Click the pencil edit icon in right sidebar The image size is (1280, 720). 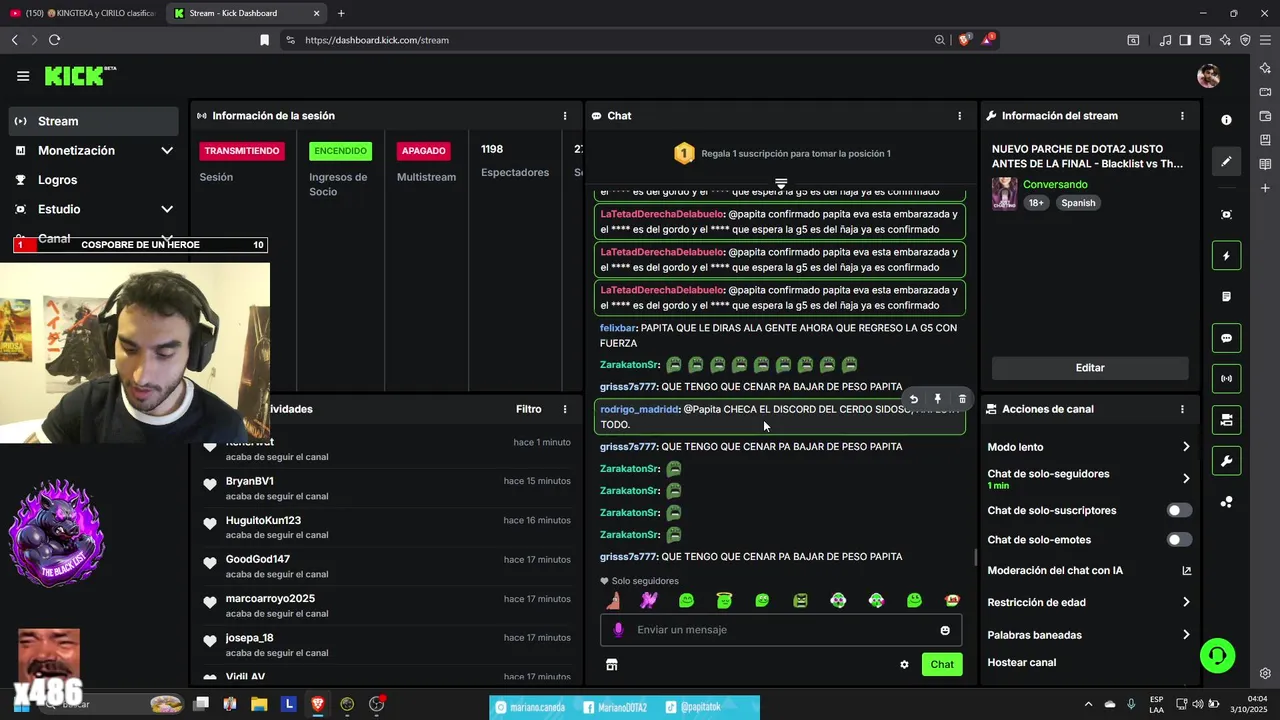[1227, 161]
